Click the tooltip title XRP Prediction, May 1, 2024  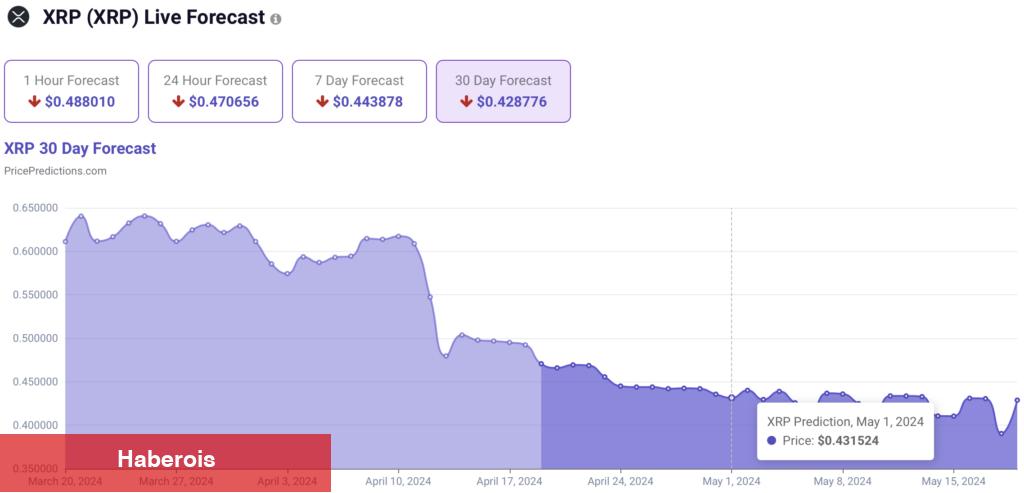click(x=845, y=422)
